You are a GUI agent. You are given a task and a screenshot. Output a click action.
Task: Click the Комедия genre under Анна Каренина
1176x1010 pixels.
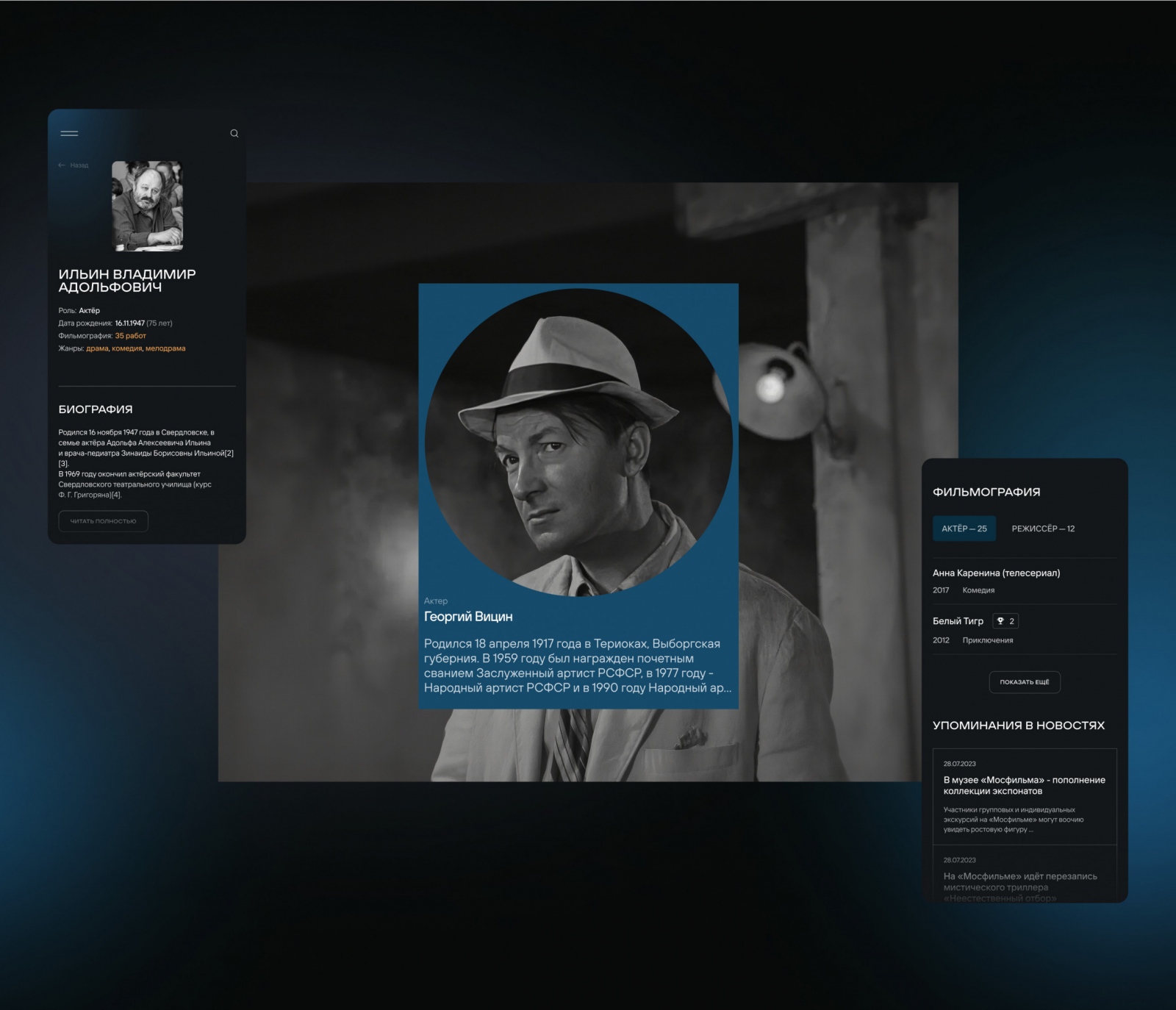tap(978, 590)
